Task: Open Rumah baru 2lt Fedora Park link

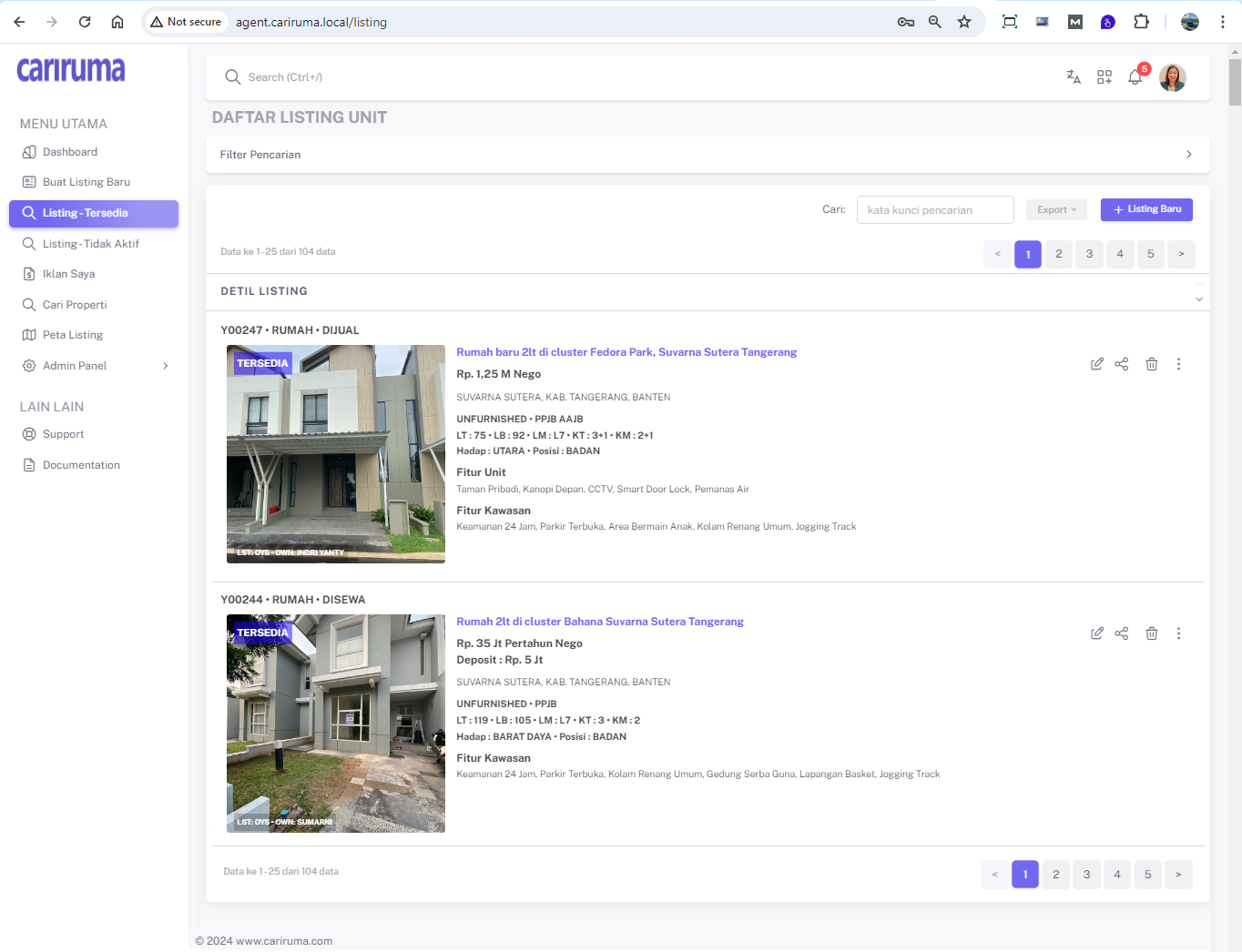Action: 626,352
